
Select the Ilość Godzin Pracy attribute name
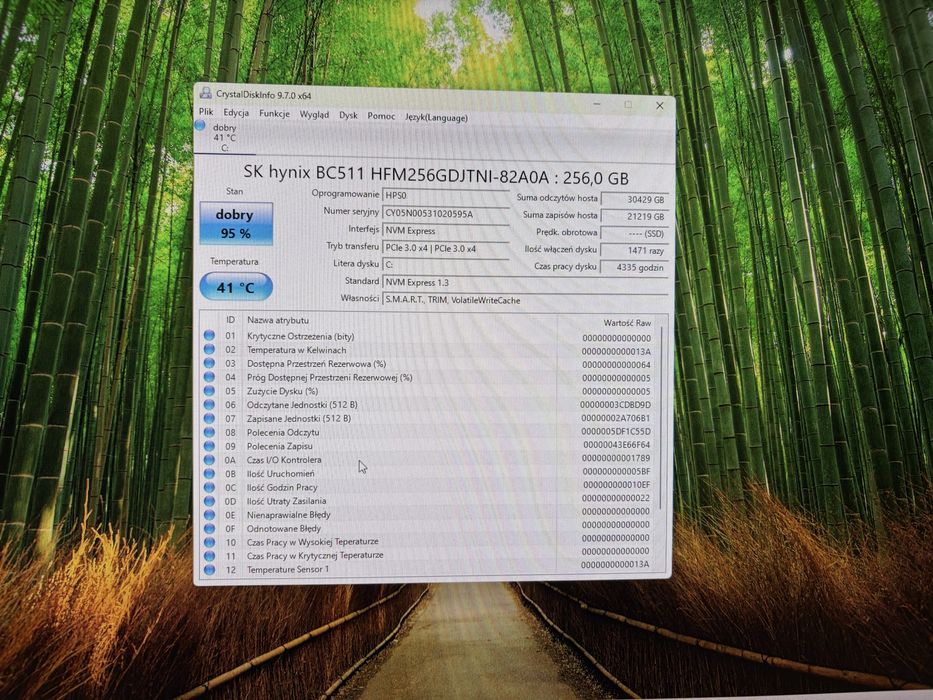pyautogui.click(x=282, y=488)
